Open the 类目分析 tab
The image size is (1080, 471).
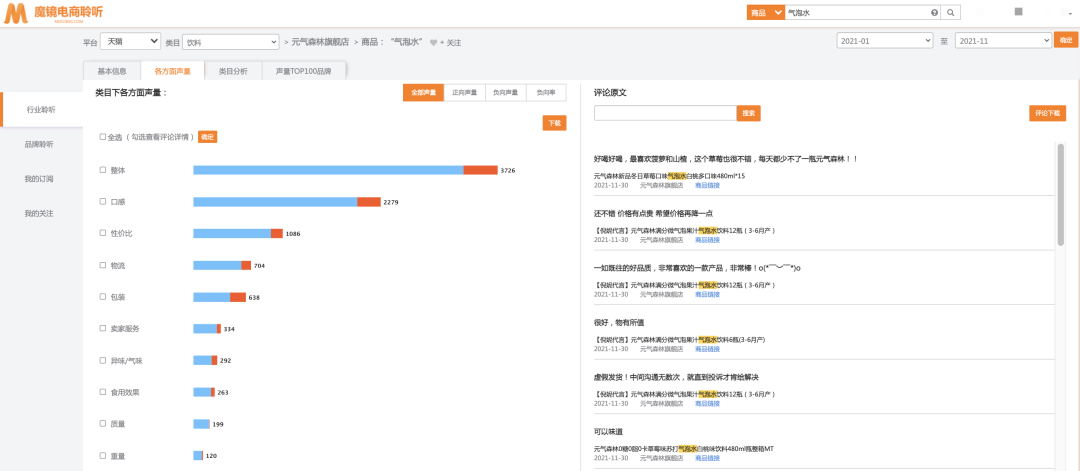pyautogui.click(x=233, y=71)
